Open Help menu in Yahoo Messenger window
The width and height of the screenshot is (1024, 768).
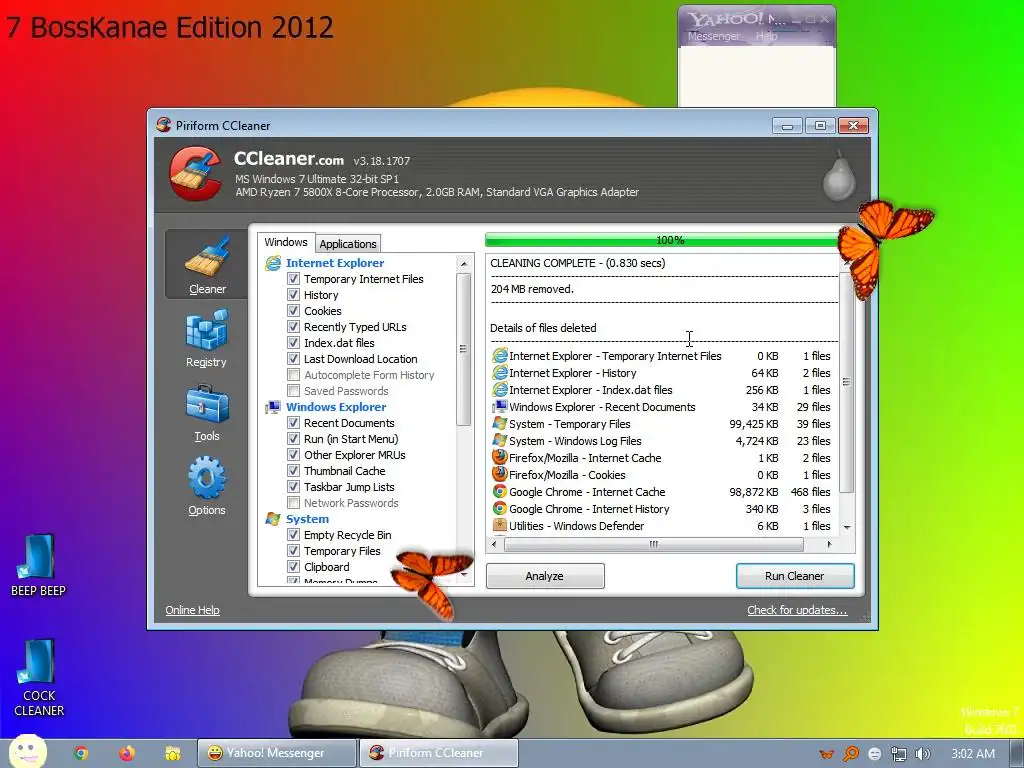(x=767, y=37)
